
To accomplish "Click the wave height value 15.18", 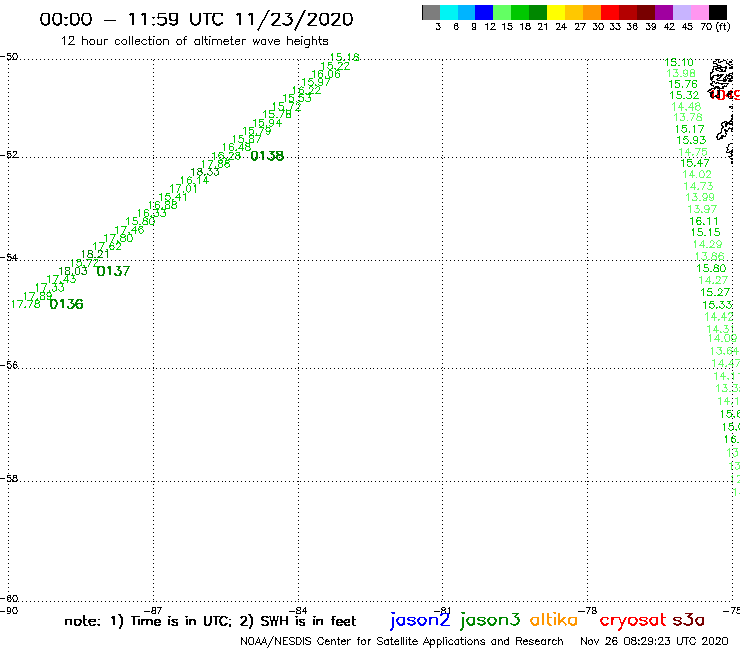I will point(345,58).
